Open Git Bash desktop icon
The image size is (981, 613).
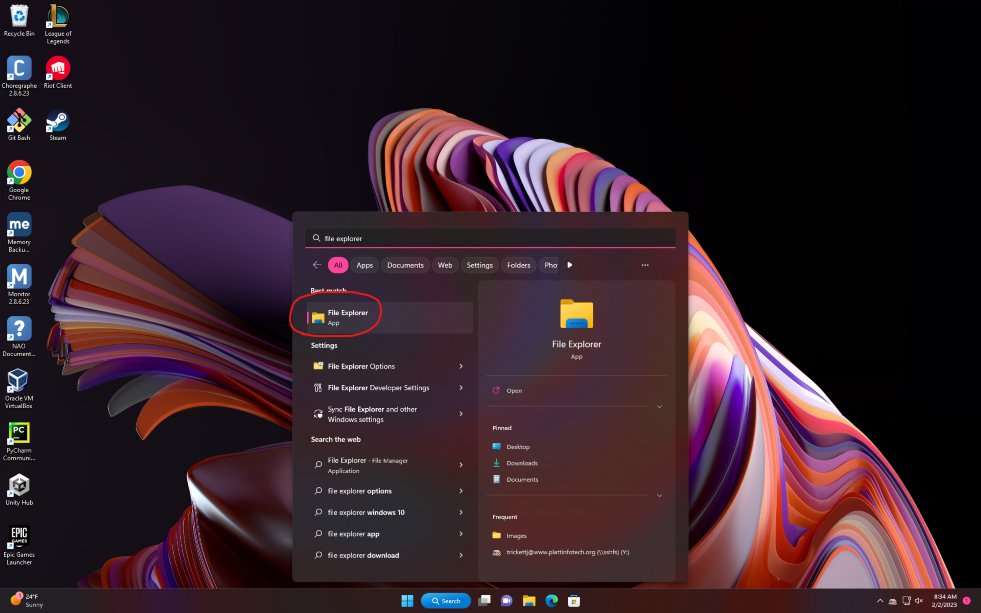pyautogui.click(x=19, y=124)
